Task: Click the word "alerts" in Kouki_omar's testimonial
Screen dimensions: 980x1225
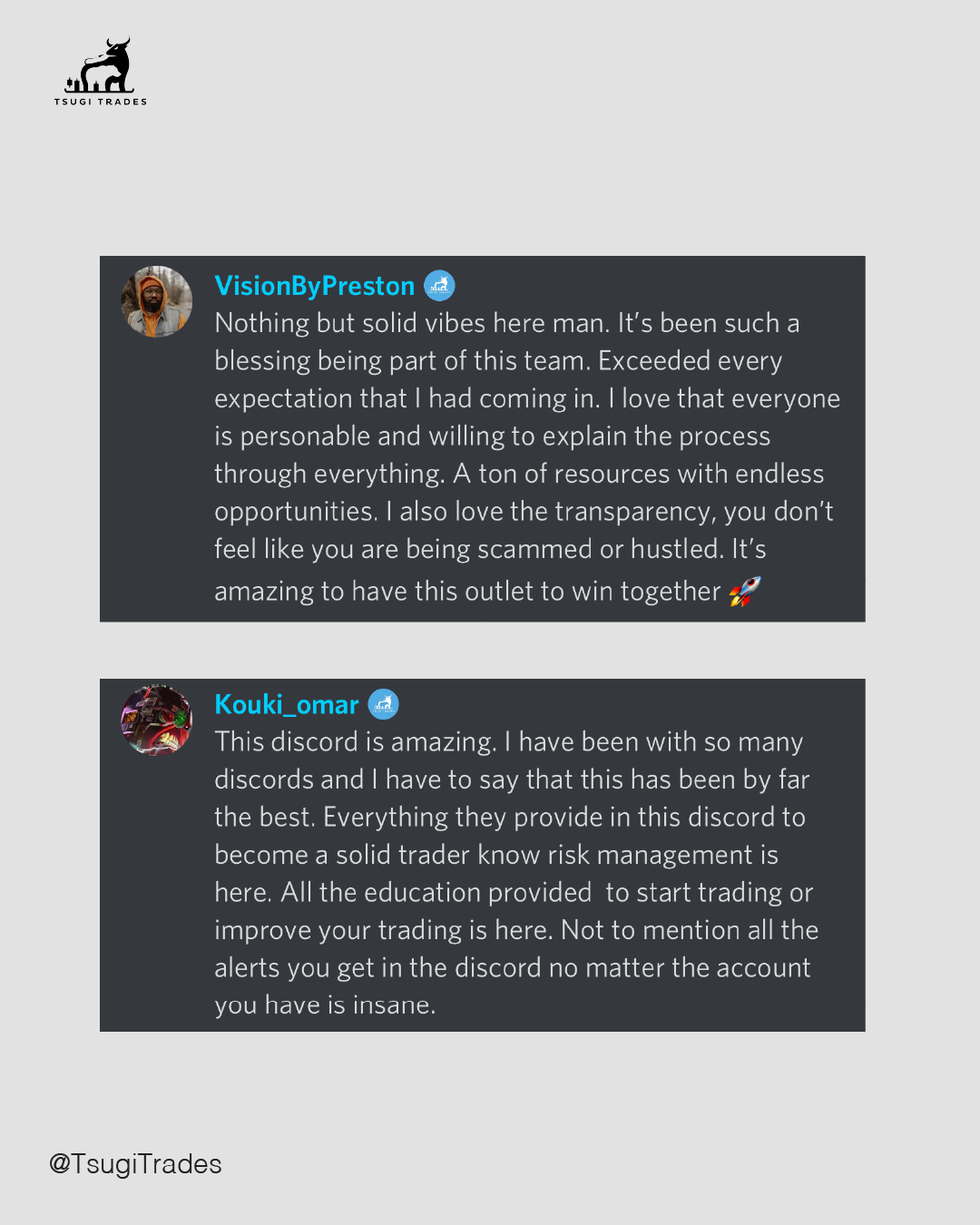Action: [x=247, y=968]
